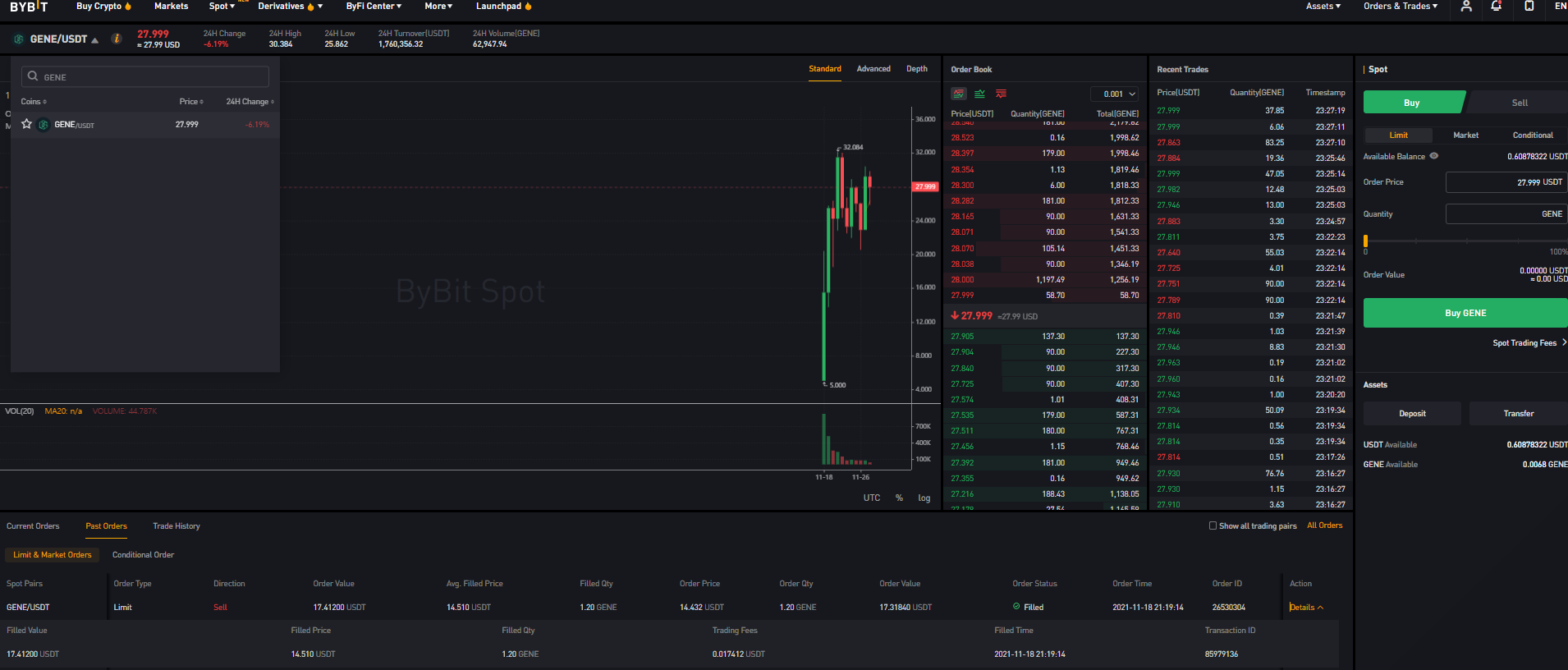Click the 27.999 last price in order book
Image resolution: width=1568 pixels, height=670 pixels.
(976, 315)
